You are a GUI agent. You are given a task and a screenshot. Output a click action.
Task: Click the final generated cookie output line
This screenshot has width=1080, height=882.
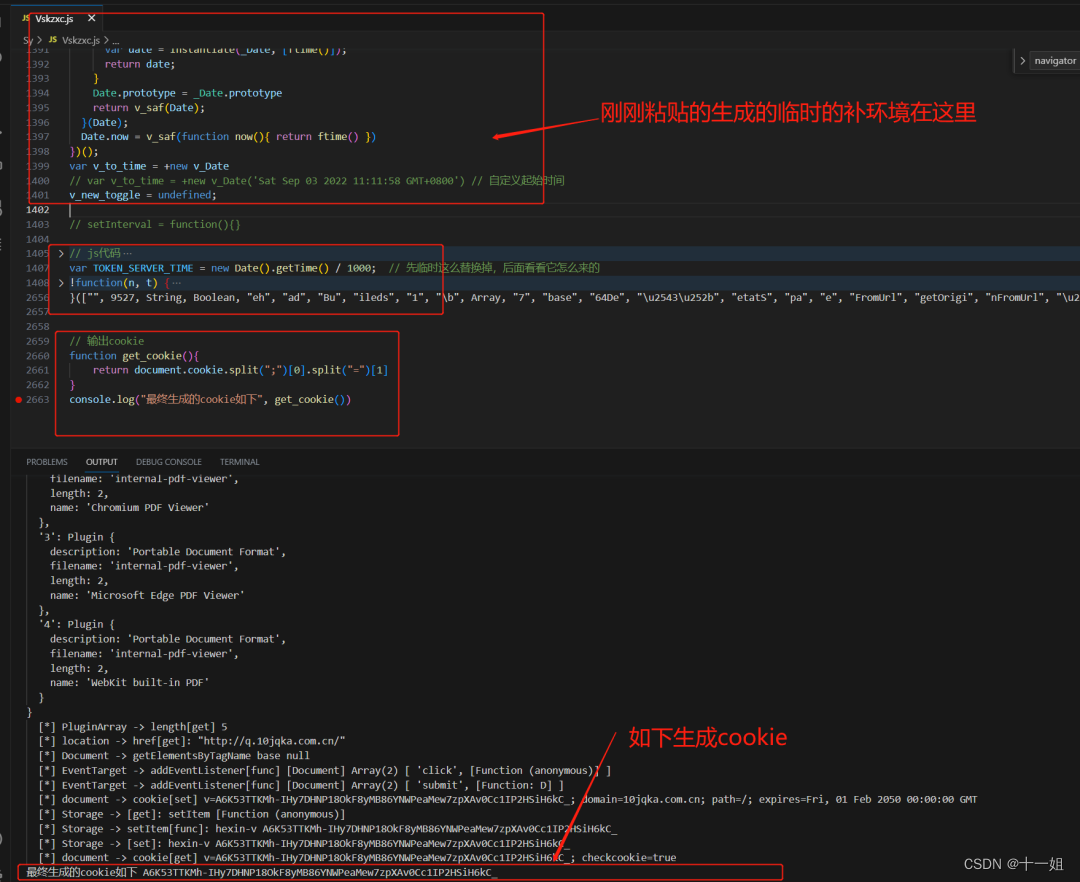coord(262,872)
